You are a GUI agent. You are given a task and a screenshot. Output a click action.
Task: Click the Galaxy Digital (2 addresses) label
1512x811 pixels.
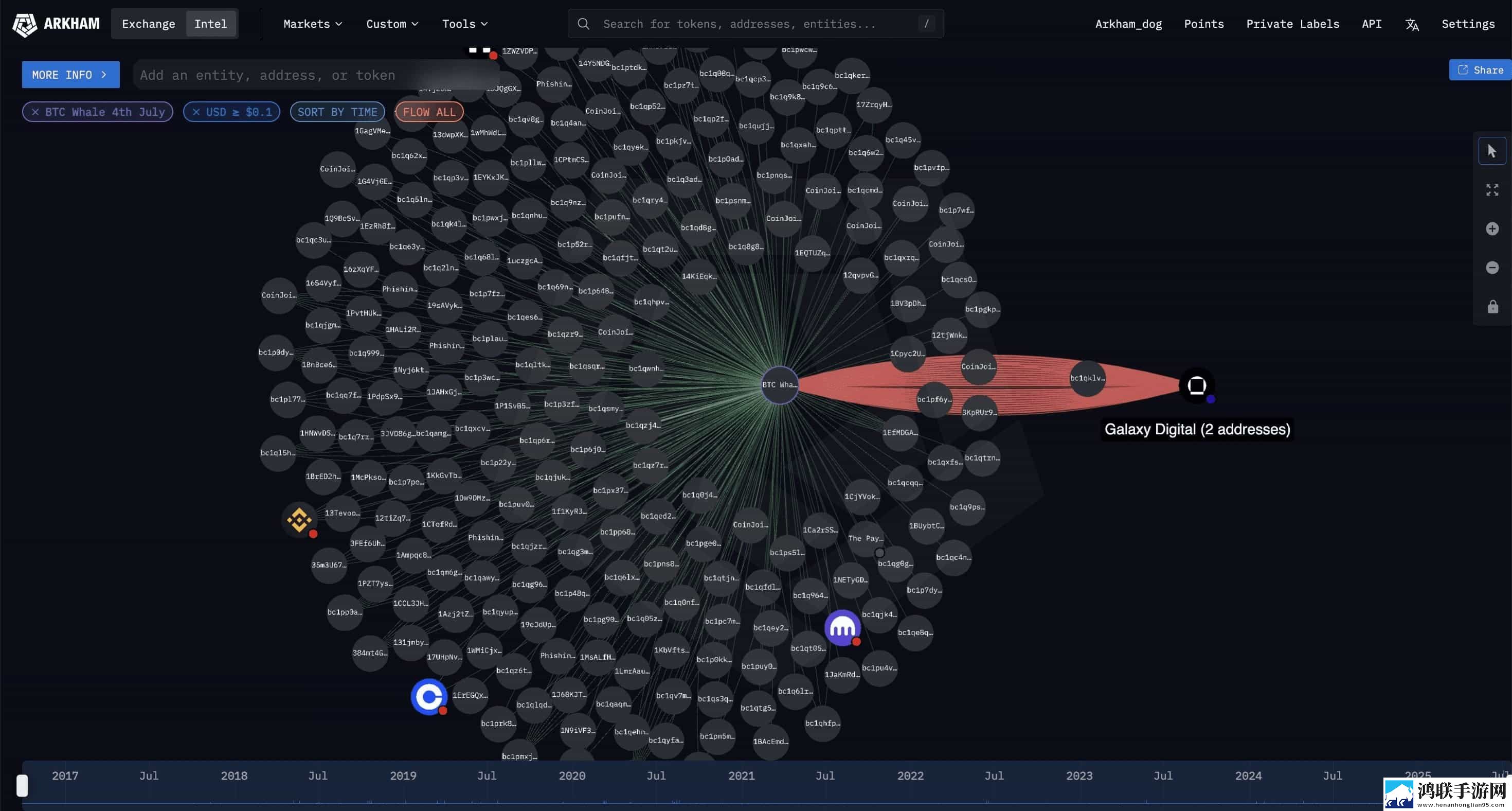pyautogui.click(x=1197, y=429)
